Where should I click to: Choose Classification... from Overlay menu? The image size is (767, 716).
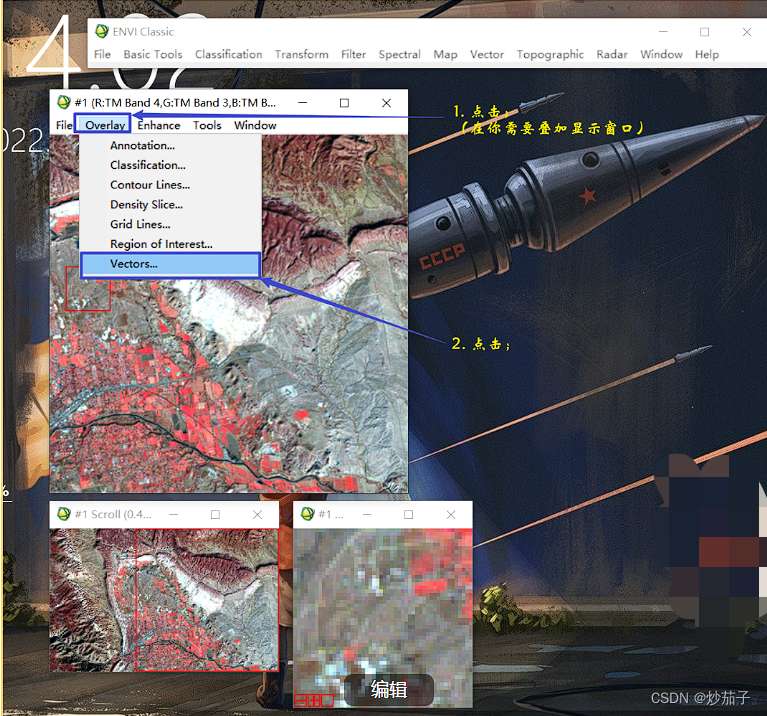pyautogui.click(x=148, y=165)
